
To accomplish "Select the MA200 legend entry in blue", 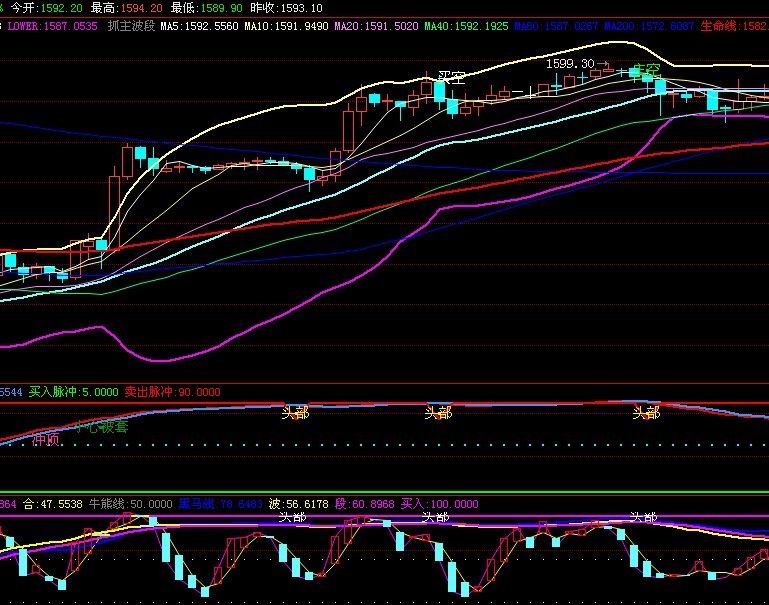I will click(649, 26).
